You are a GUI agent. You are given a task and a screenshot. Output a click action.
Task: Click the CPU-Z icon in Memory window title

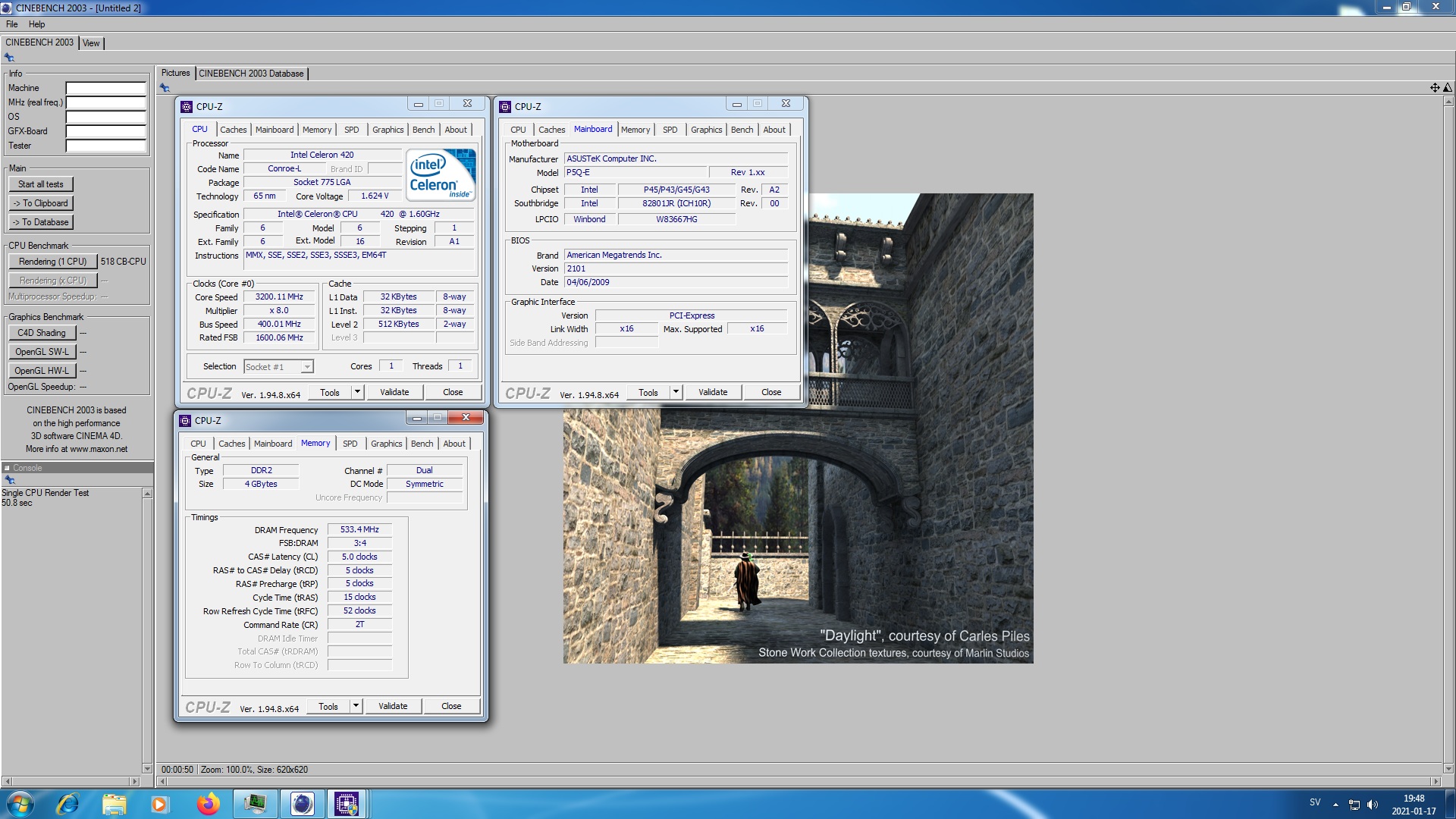pos(185,420)
